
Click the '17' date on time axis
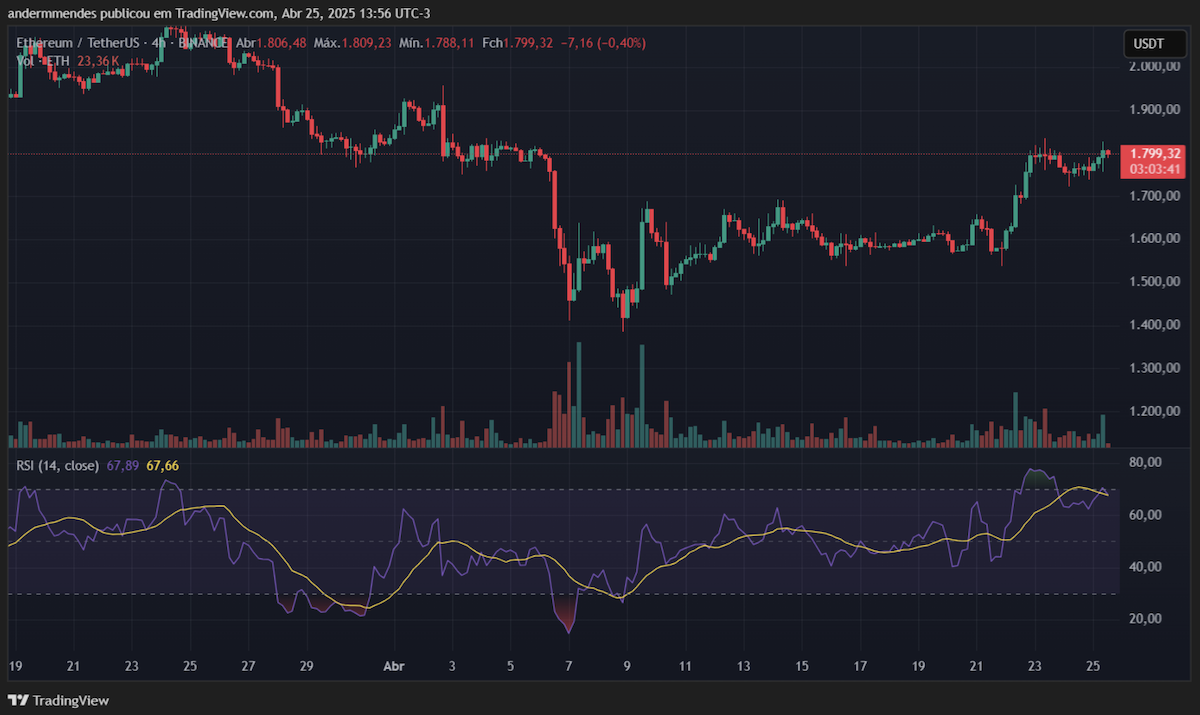click(859, 666)
